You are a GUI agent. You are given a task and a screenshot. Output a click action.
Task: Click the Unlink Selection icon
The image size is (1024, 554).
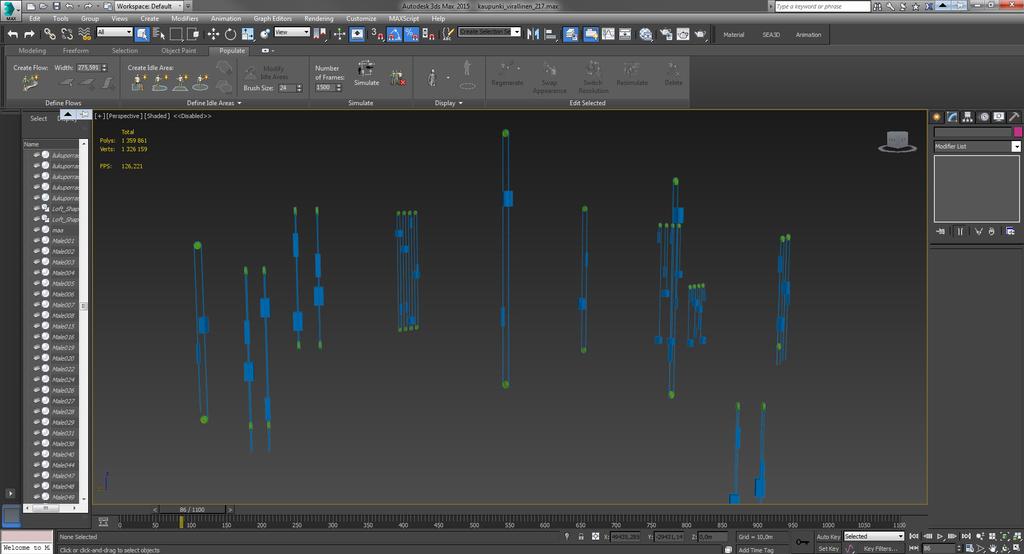tap(67, 34)
